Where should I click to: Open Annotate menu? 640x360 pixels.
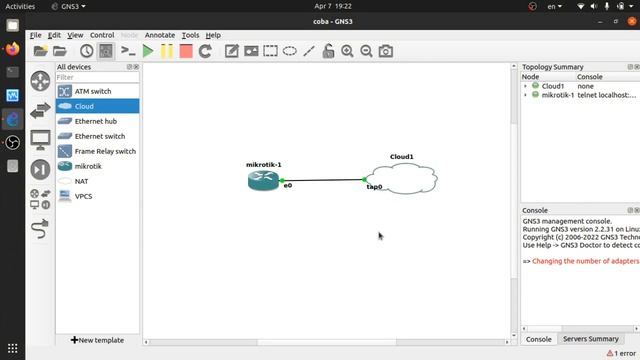(x=160, y=35)
